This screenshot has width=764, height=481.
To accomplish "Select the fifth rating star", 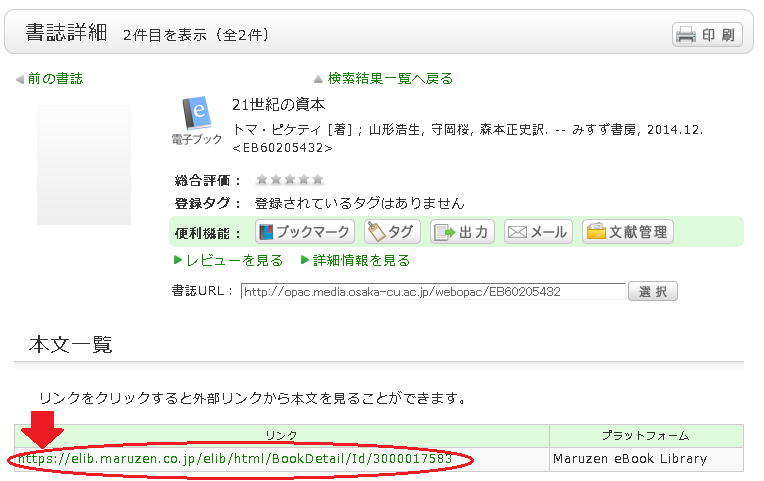I will tap(318, 180).
